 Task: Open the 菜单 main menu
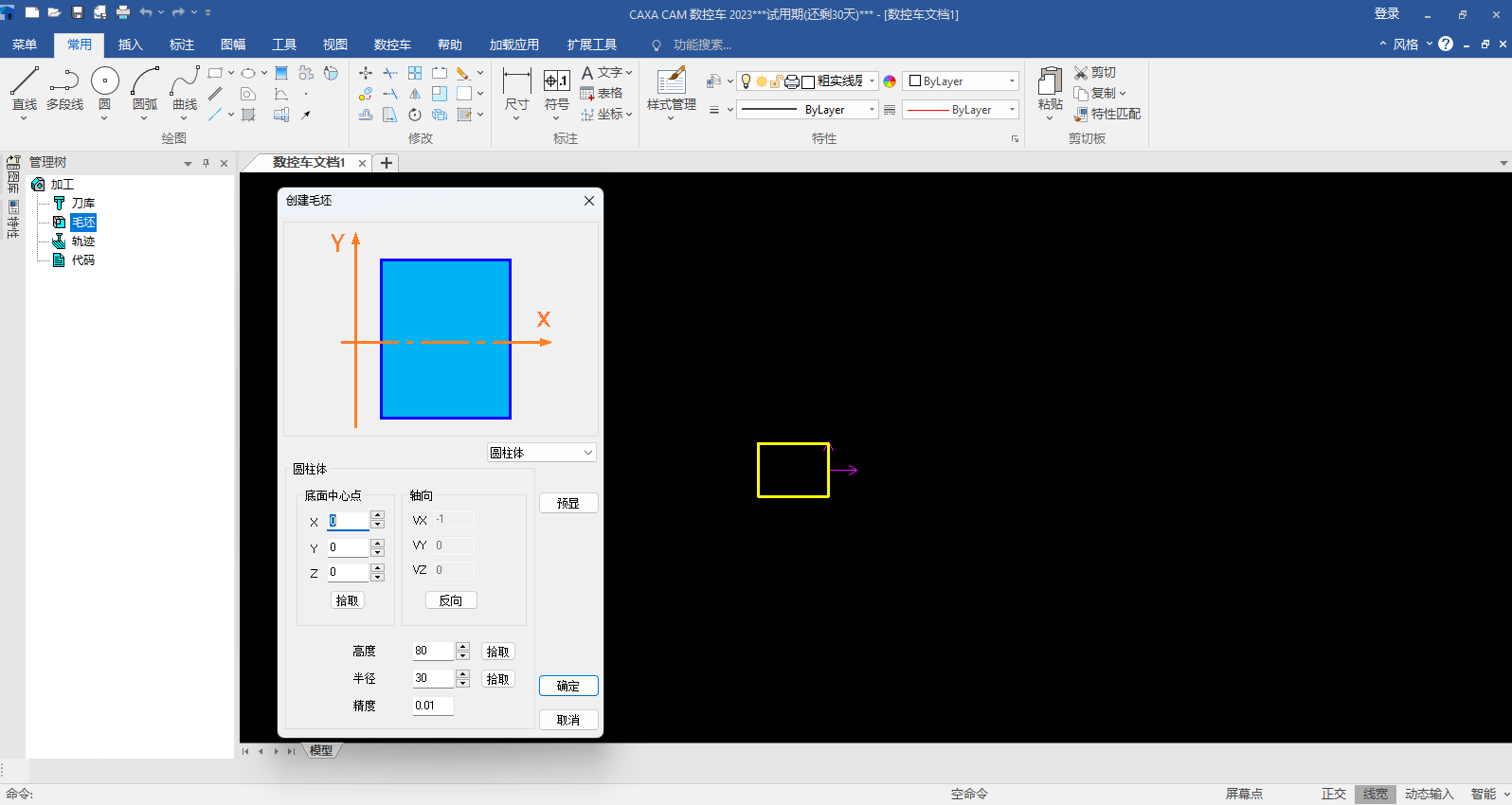[x=25, y=45]
